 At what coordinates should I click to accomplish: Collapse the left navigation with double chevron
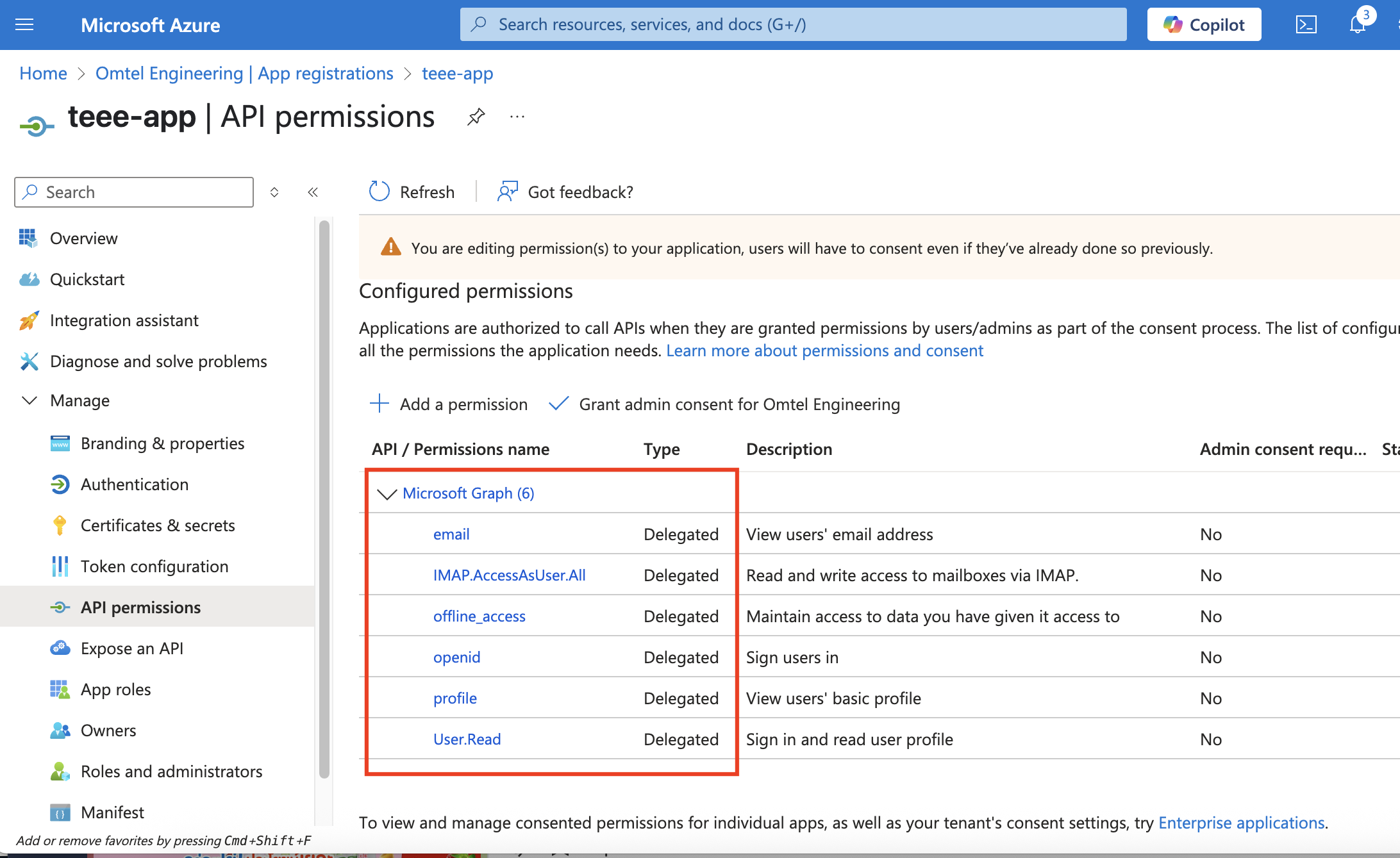coord(313,192)
